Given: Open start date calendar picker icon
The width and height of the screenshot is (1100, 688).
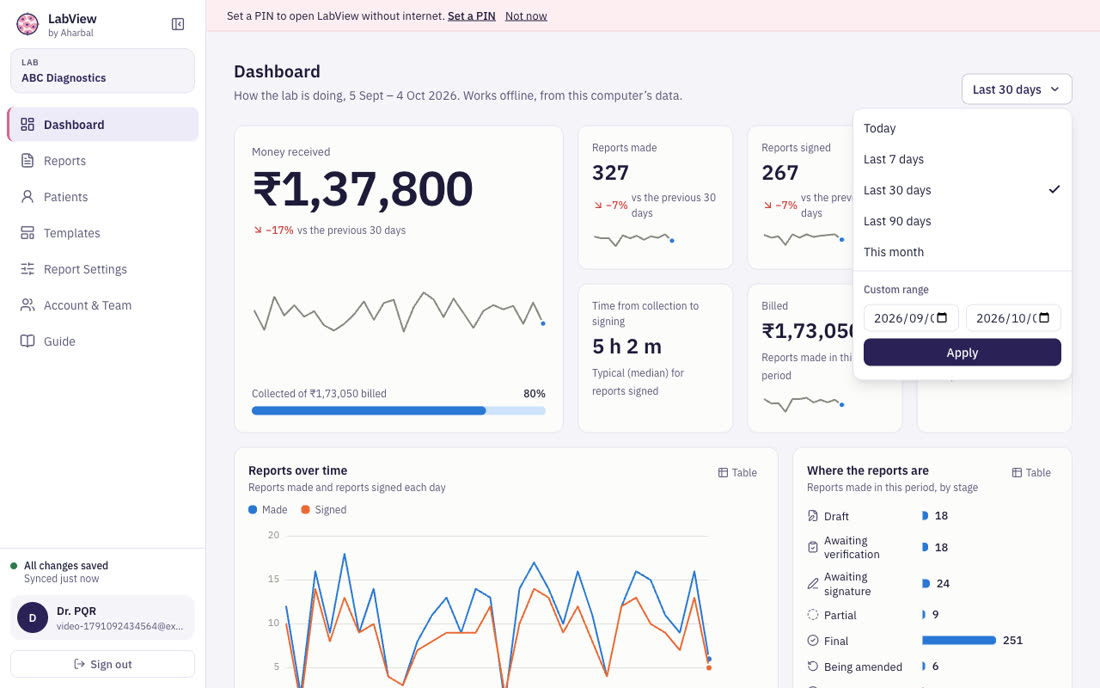Looking at the screenshot, I should pyautogui.click(x=942, y=318).
